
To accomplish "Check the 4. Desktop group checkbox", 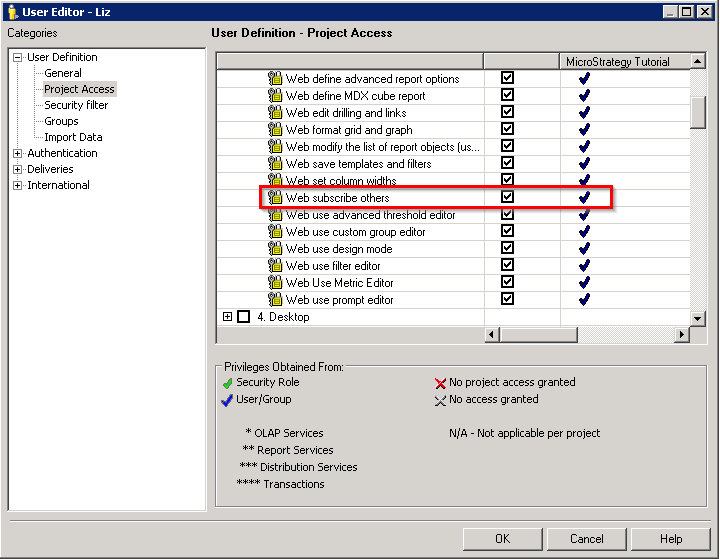I will [x=243, y=317].
